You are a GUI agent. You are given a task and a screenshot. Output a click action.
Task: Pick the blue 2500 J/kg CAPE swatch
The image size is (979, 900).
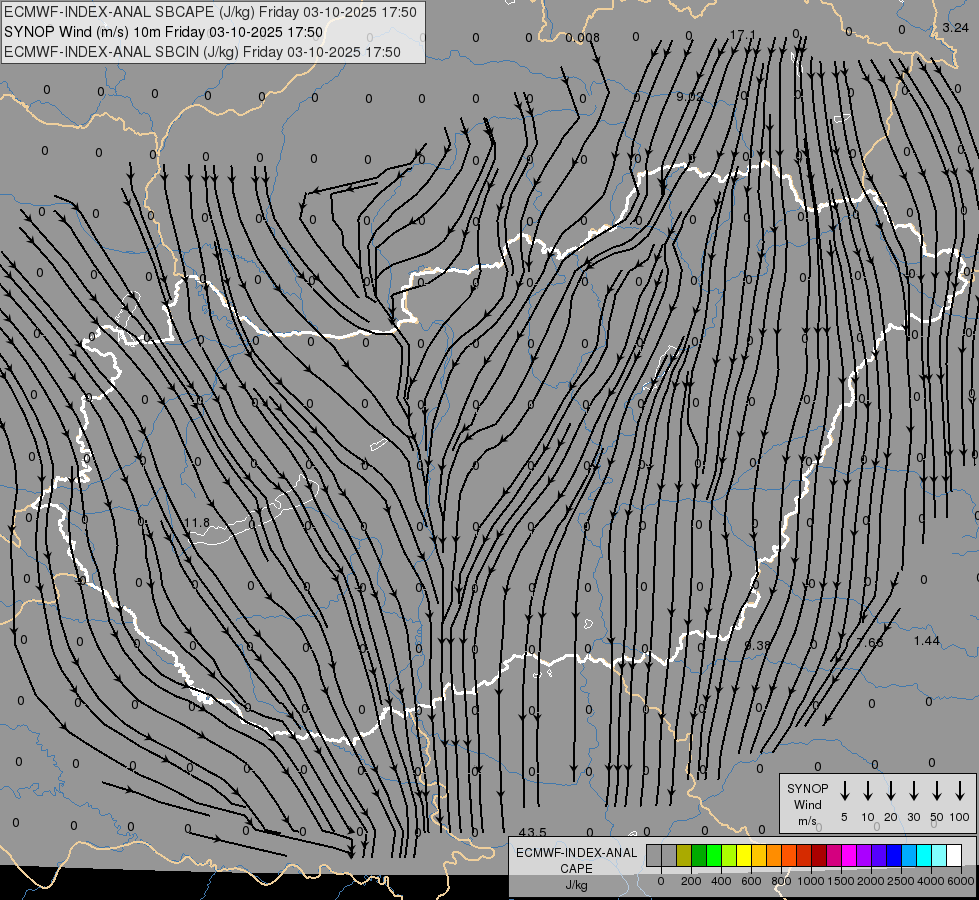point(894,856)
